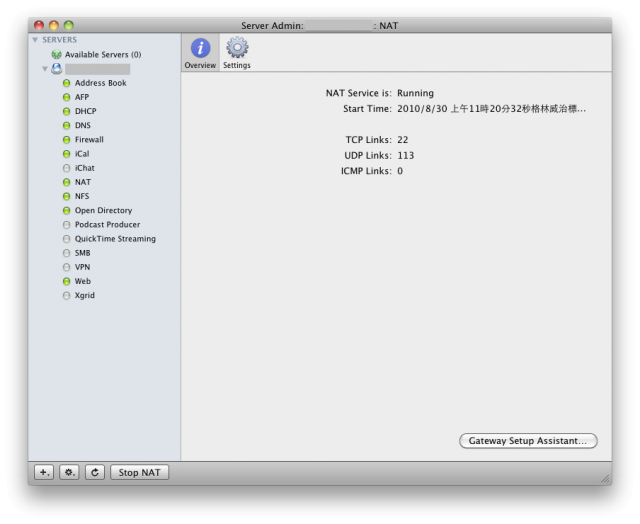Screen dimensions: 640x524
Task: Click the green zoom window button
Action: (69, 25)
